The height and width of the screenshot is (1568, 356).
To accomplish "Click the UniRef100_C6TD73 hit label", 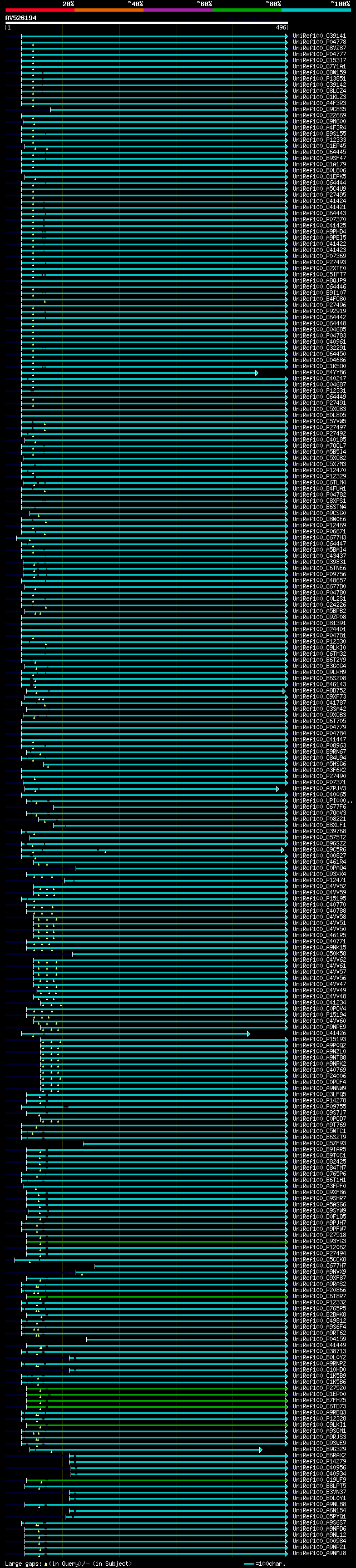I will pyautogui.click(x=319, y=1406).
